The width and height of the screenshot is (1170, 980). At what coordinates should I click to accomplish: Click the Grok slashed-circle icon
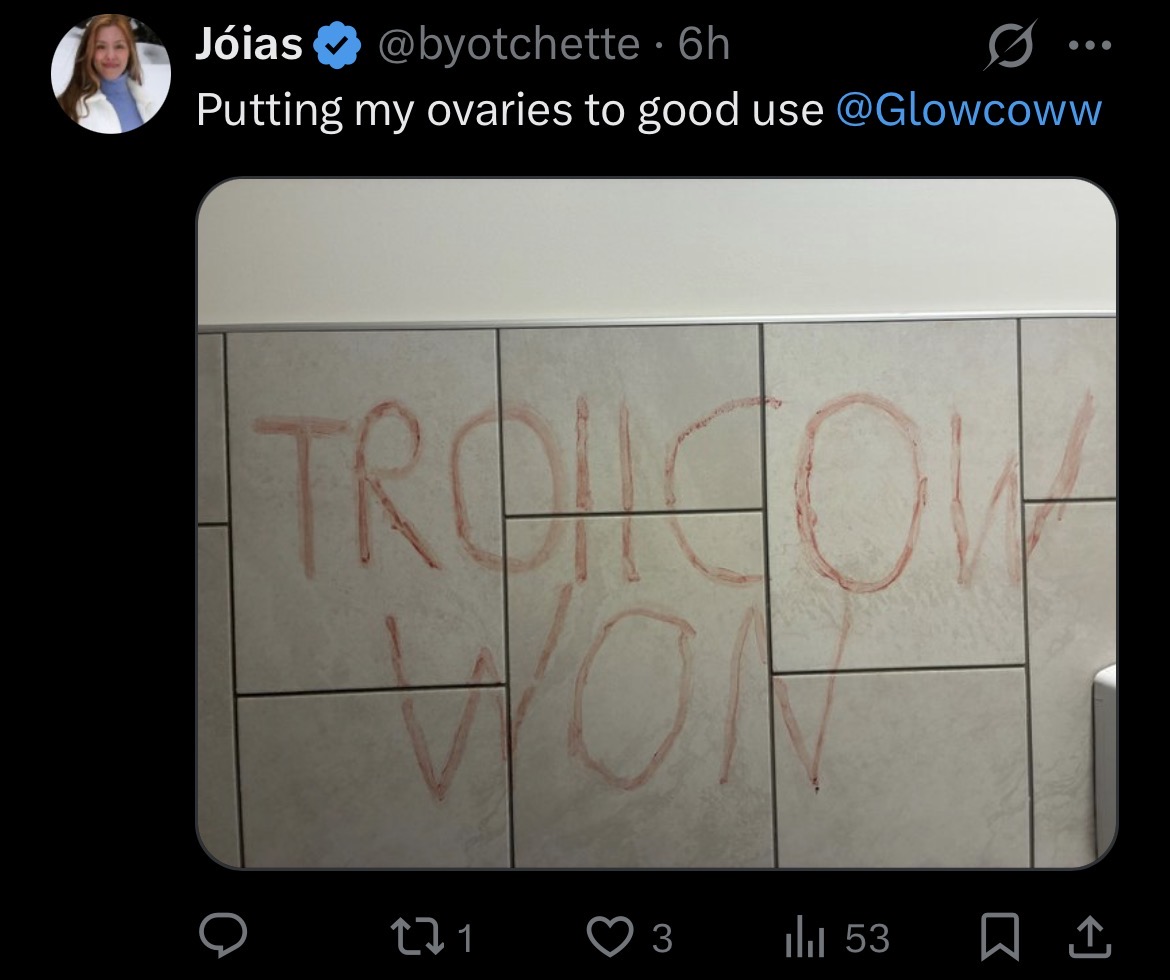coord(1010,46)
